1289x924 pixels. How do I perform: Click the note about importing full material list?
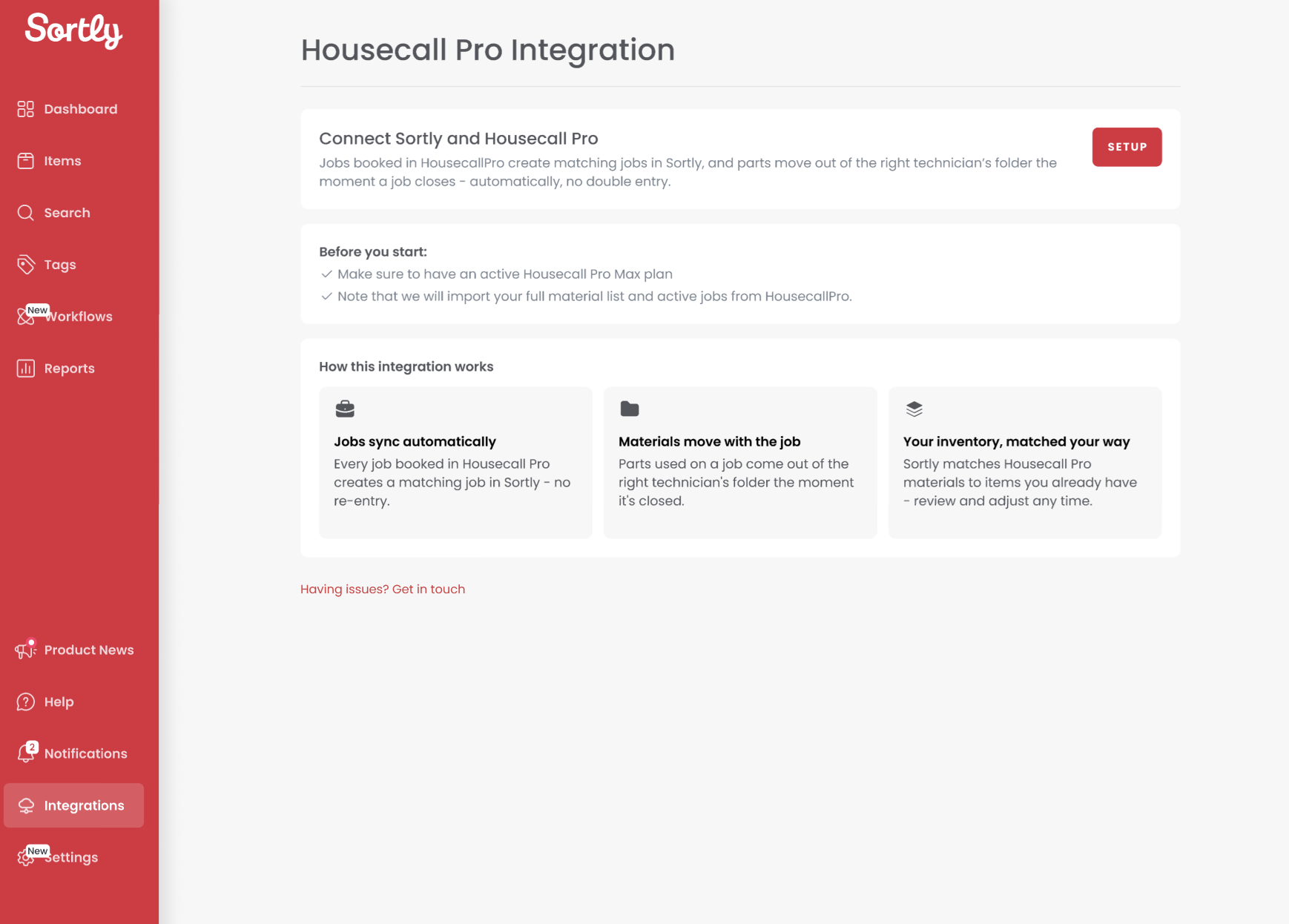coord(595,296)
